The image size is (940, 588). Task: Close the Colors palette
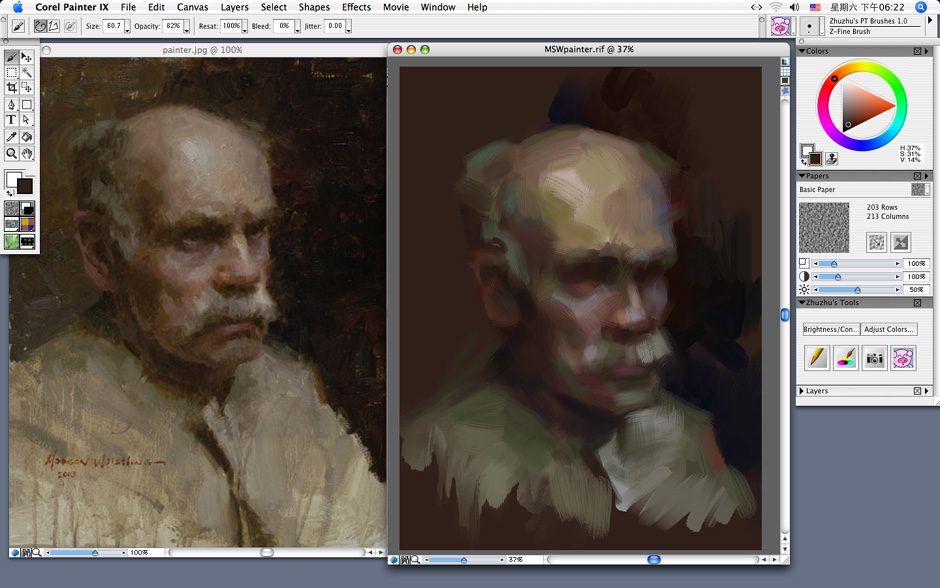coord(917,51)
